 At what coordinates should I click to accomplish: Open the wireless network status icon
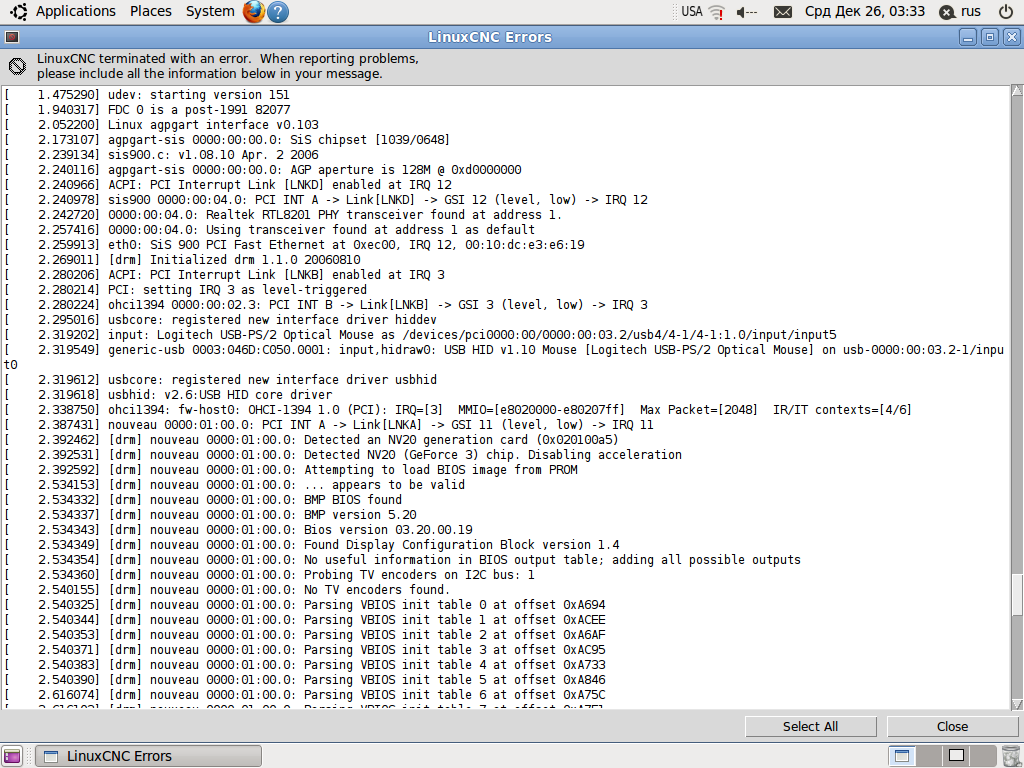point(716,12)
